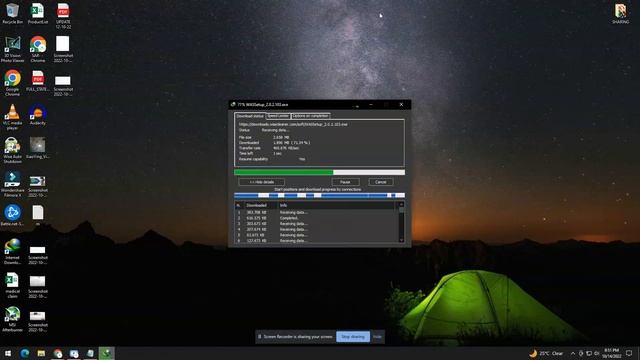Click the scrollbar down arrow in list
The width and height of the screenshot is (640, 360).
(x=401, y=240)
